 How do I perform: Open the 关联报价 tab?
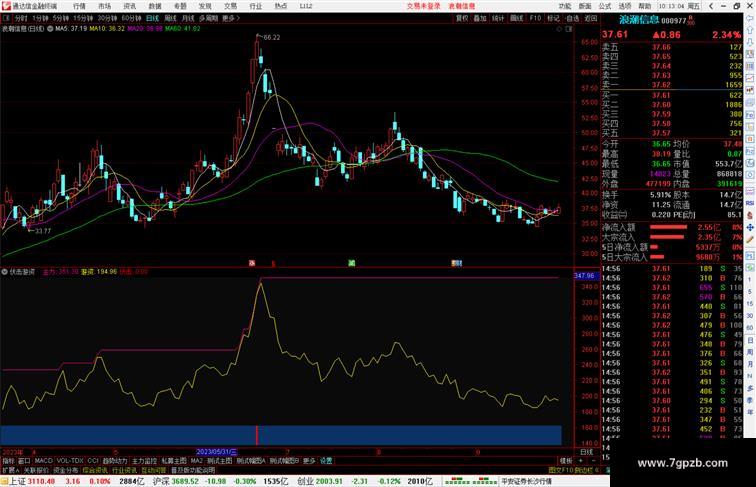(36, 470)
